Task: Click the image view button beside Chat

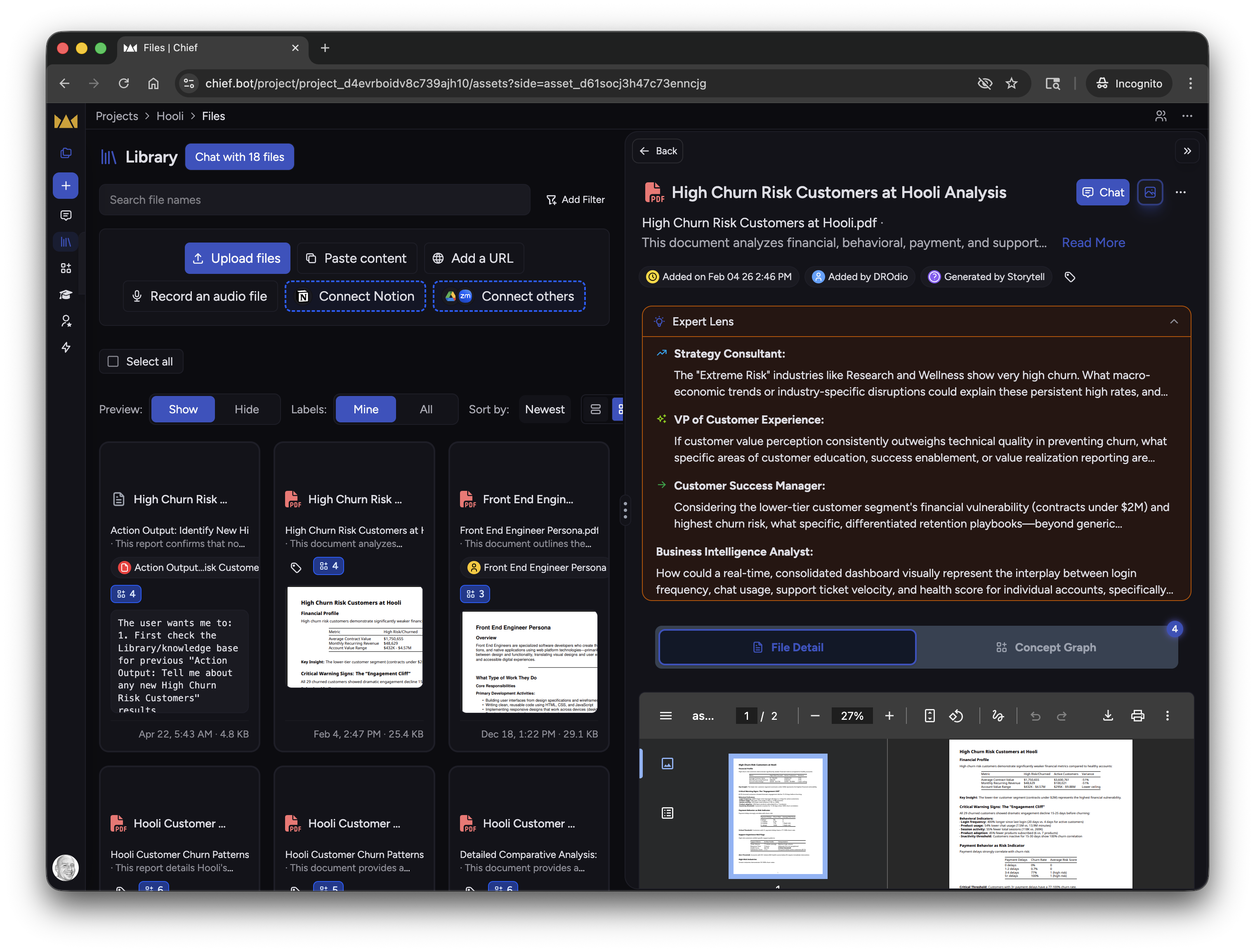Action: [1149, 192]
